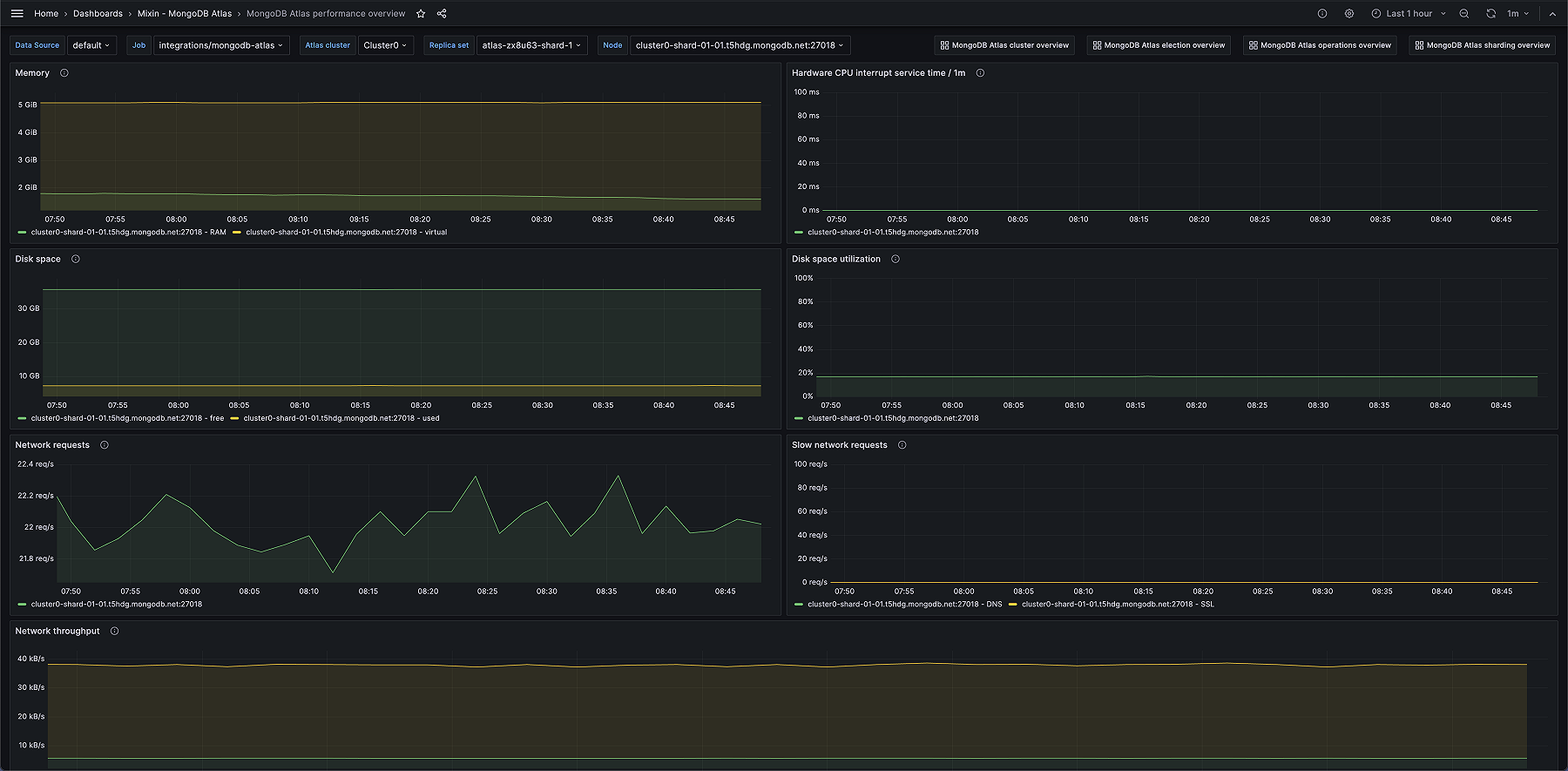Click info icon beside Network throughput
This screenshot has height=771, width=1568.
[114, 632]
